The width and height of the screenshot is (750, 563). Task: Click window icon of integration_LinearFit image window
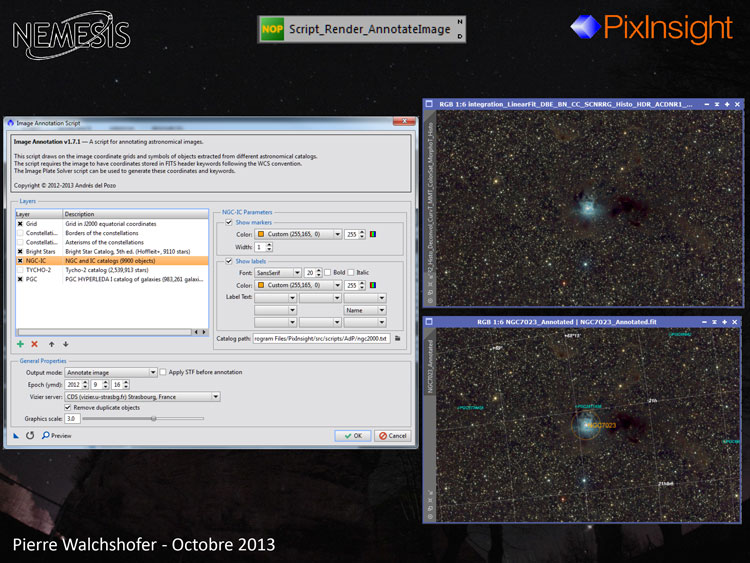[x=429, y=104]
